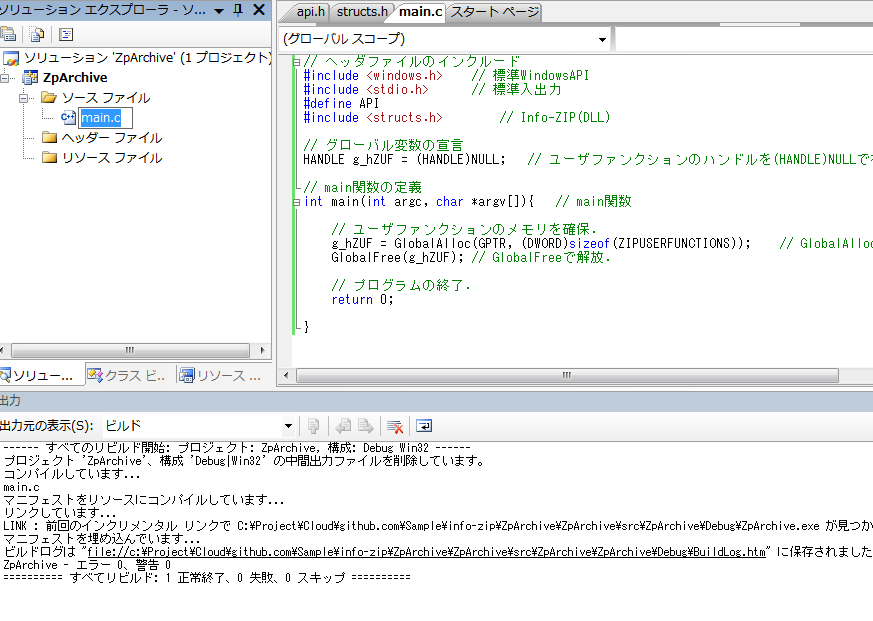873x621 pixels.
Task: Select solution 'ZpArchive' root node
Action: (147, 57)
